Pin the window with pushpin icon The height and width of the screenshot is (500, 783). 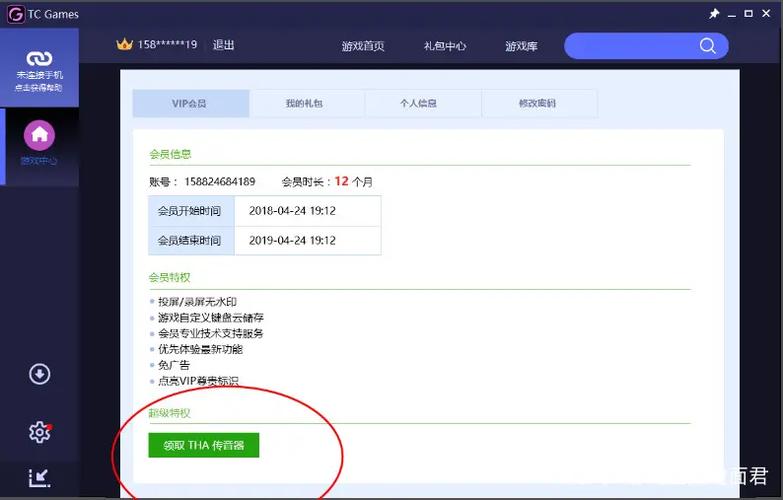pos(714,14)
